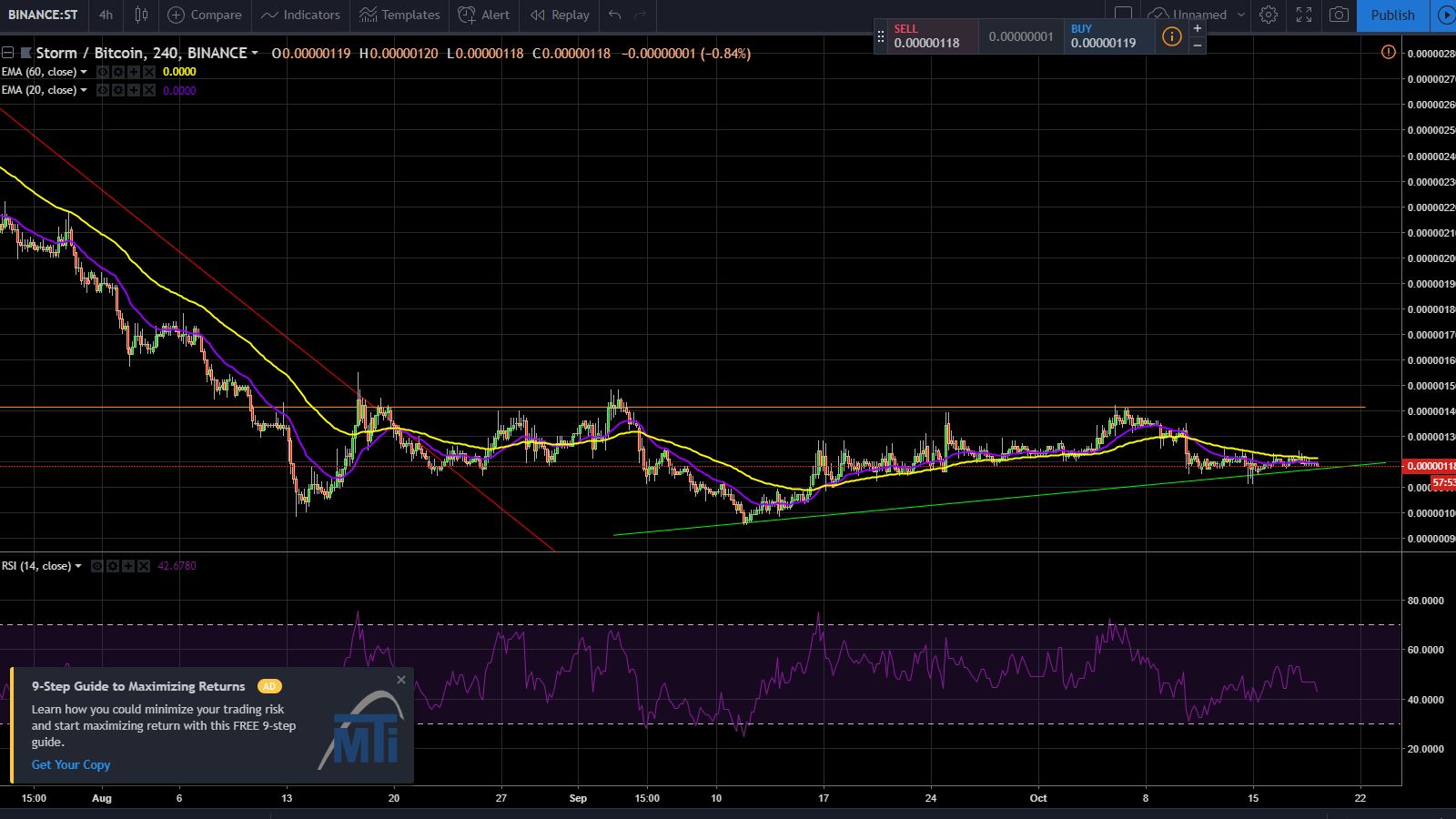Image resolution: width=1456 pixels, height=819 pixels.
Task: Increase order quantity with plus button
Action: click(x=1198, y=28)
